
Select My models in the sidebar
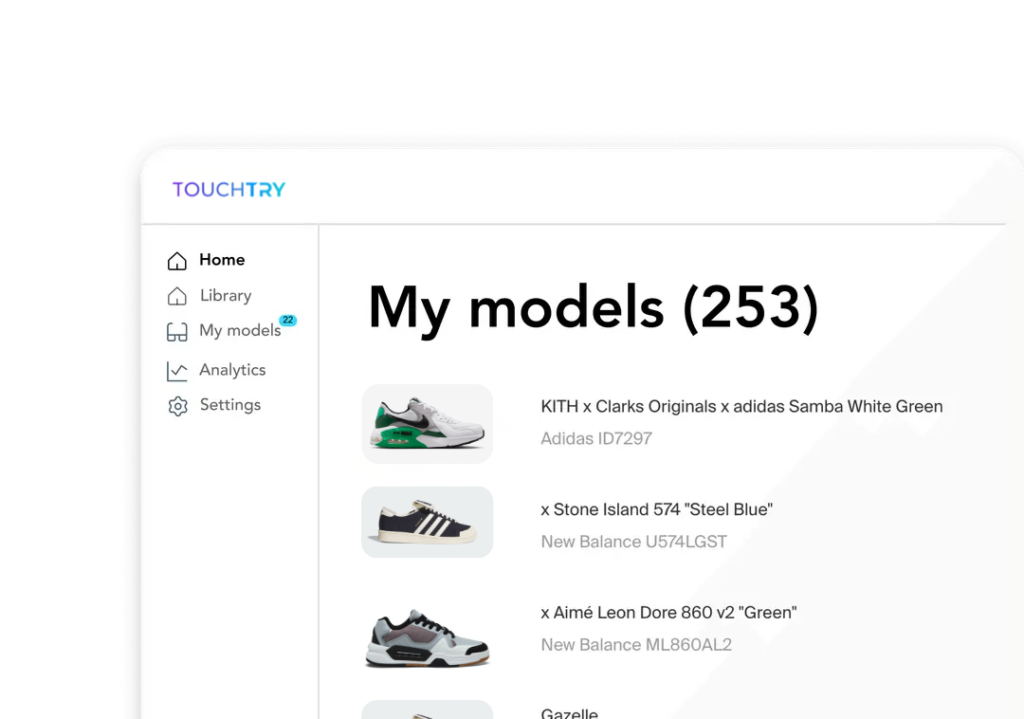(239, 331)
